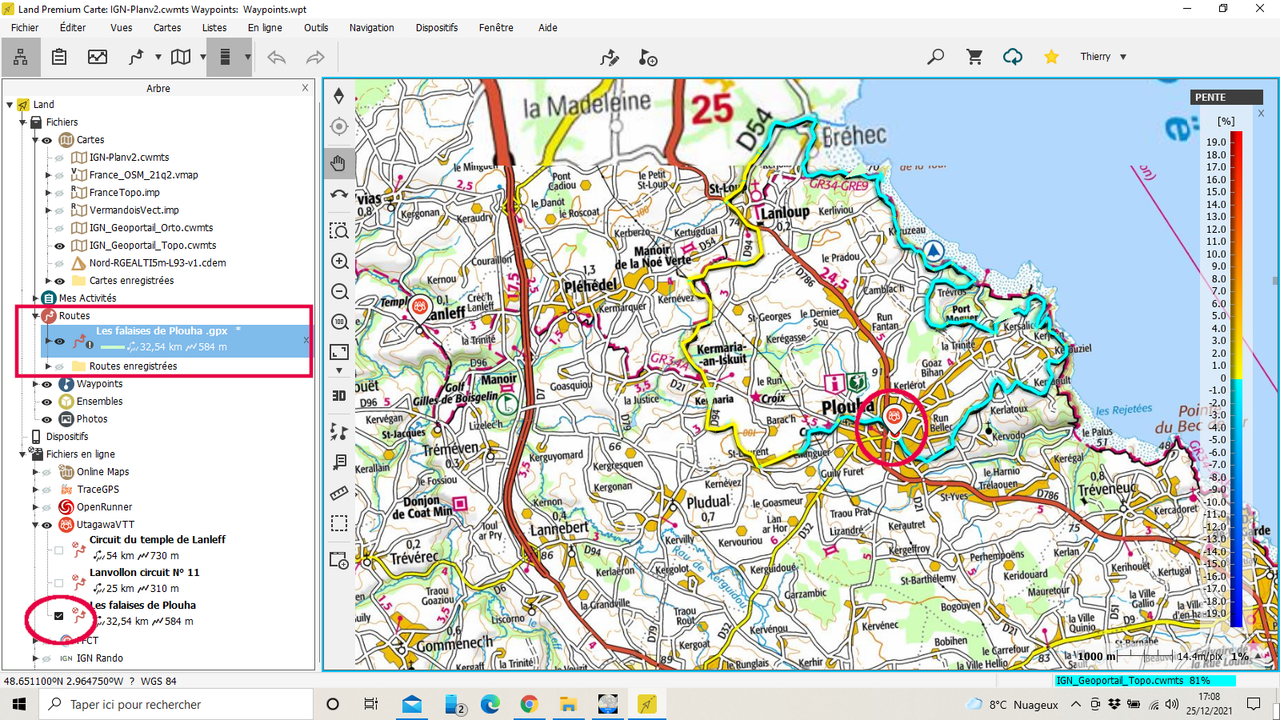The height and width of the screenshot is (720, 1280).
Task: Click the rotate-back arrow map tool
Action: (339, 194)
